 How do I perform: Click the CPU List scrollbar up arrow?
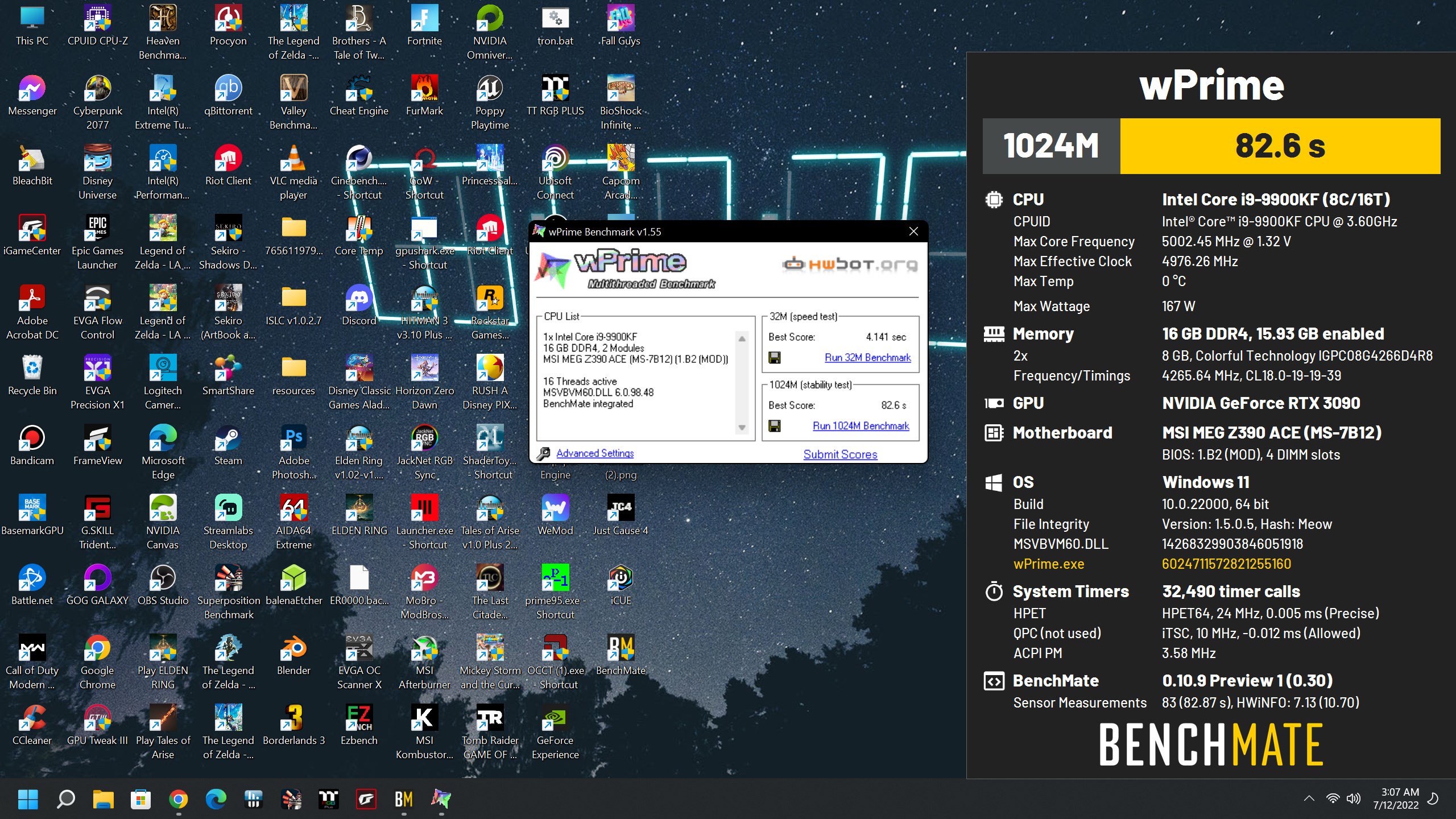(742, 338)
